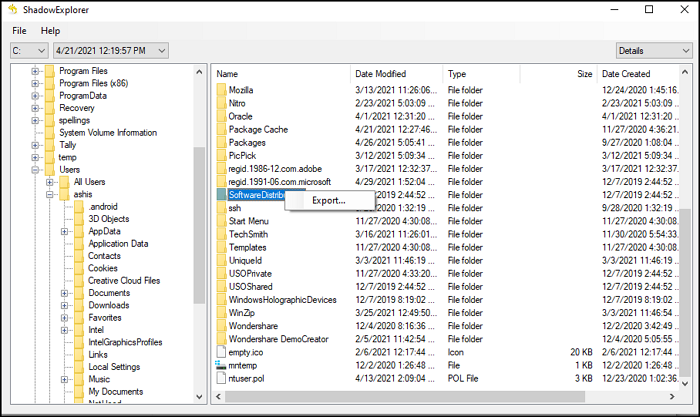
Task: Click the ntuser.pol file icon
Action: (222, 380)
